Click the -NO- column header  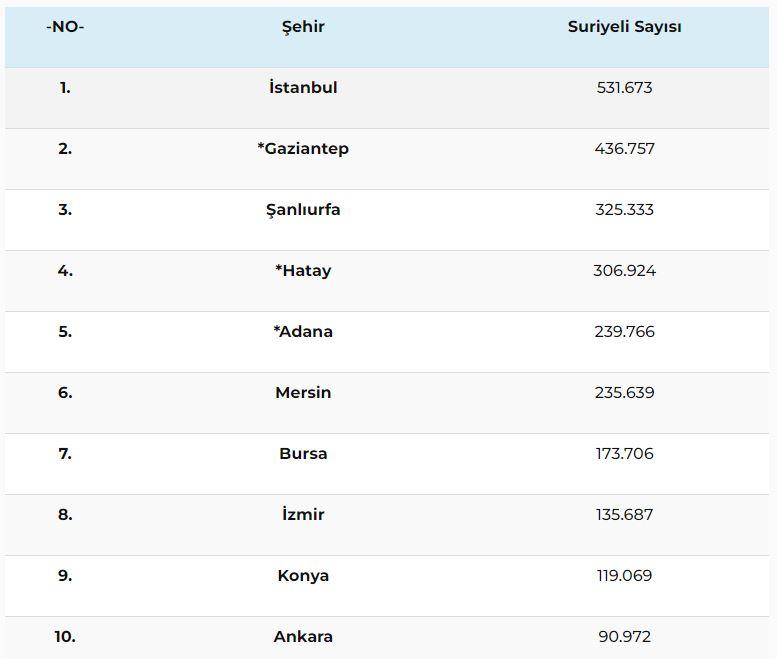pyautogui.click(x=65, y=27)
